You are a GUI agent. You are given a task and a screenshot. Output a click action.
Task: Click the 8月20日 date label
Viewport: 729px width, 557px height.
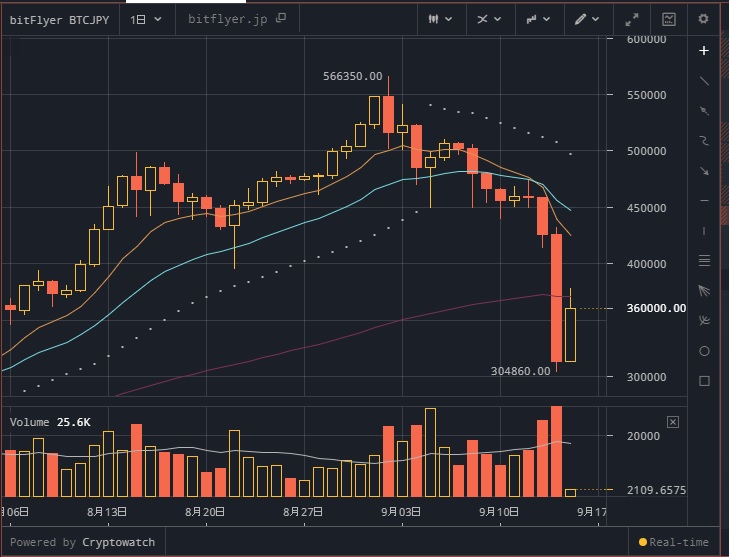coord(205,512)
